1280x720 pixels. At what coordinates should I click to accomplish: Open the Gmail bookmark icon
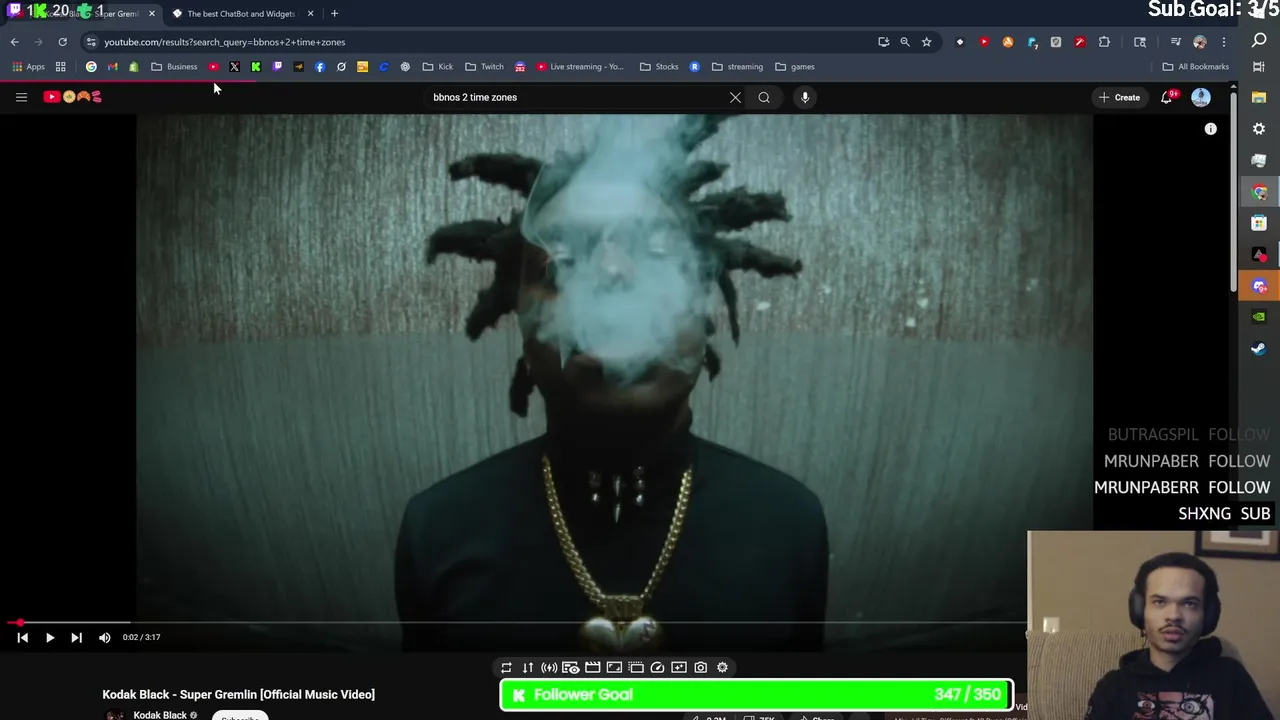[x=112, y=67]
